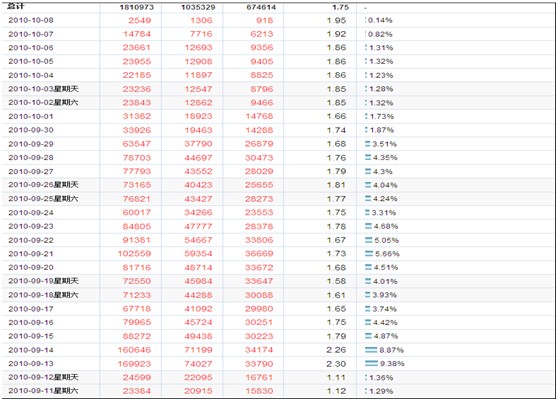The height and width of the screenshot is (401, 558).
Task: Click the 4.87% bar for 2010-09-15
Action: [368, 336]
